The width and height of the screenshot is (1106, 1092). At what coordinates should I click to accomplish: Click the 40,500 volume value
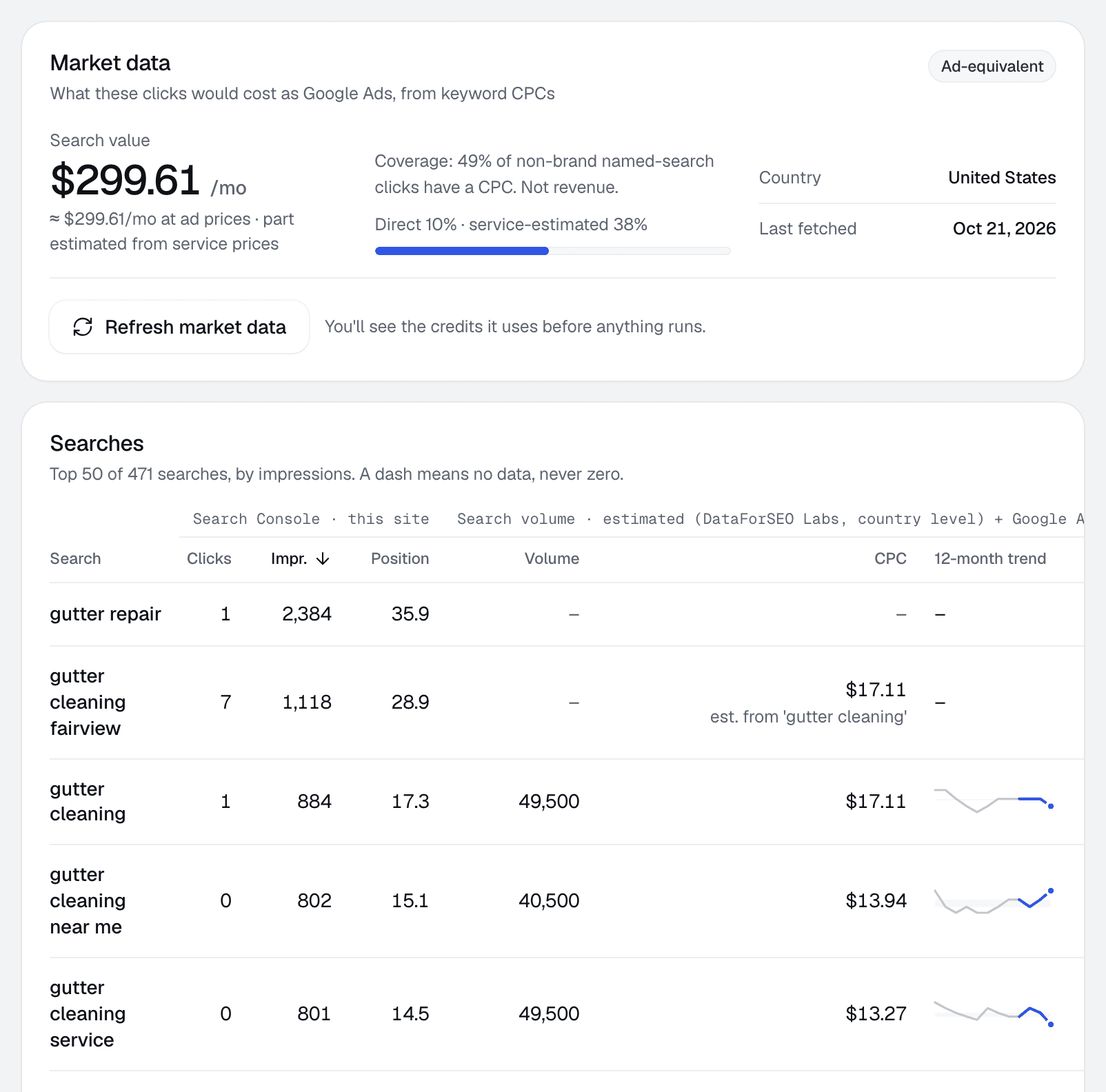pos(549,900)
